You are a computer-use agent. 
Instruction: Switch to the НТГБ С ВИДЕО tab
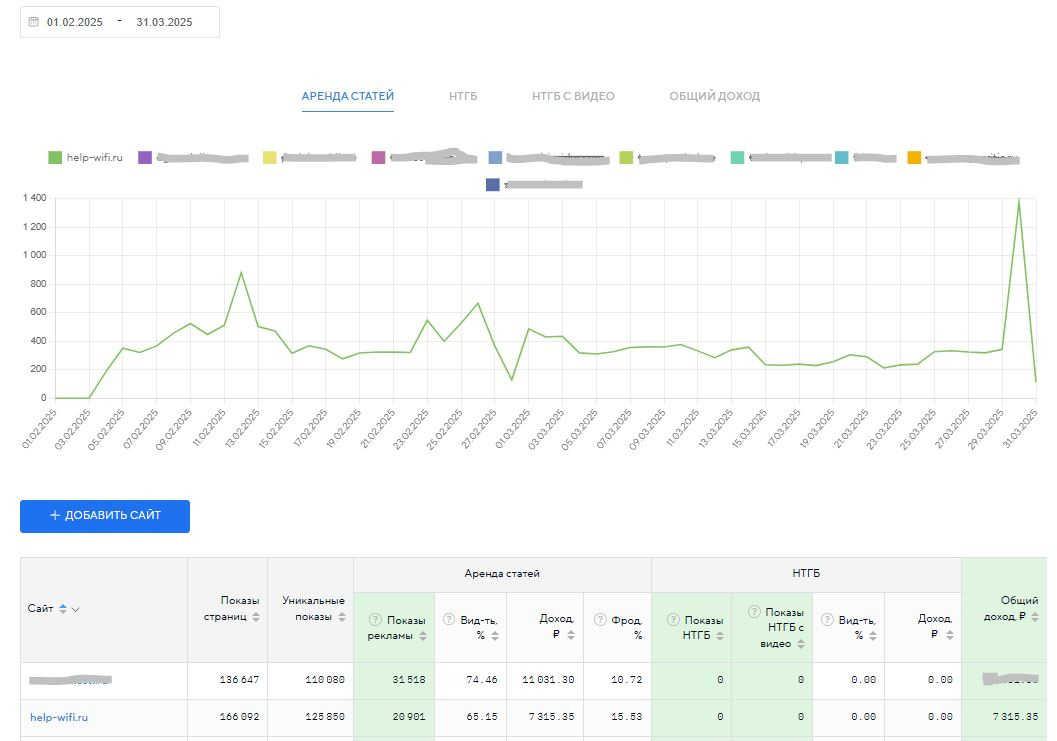(573, 96)
